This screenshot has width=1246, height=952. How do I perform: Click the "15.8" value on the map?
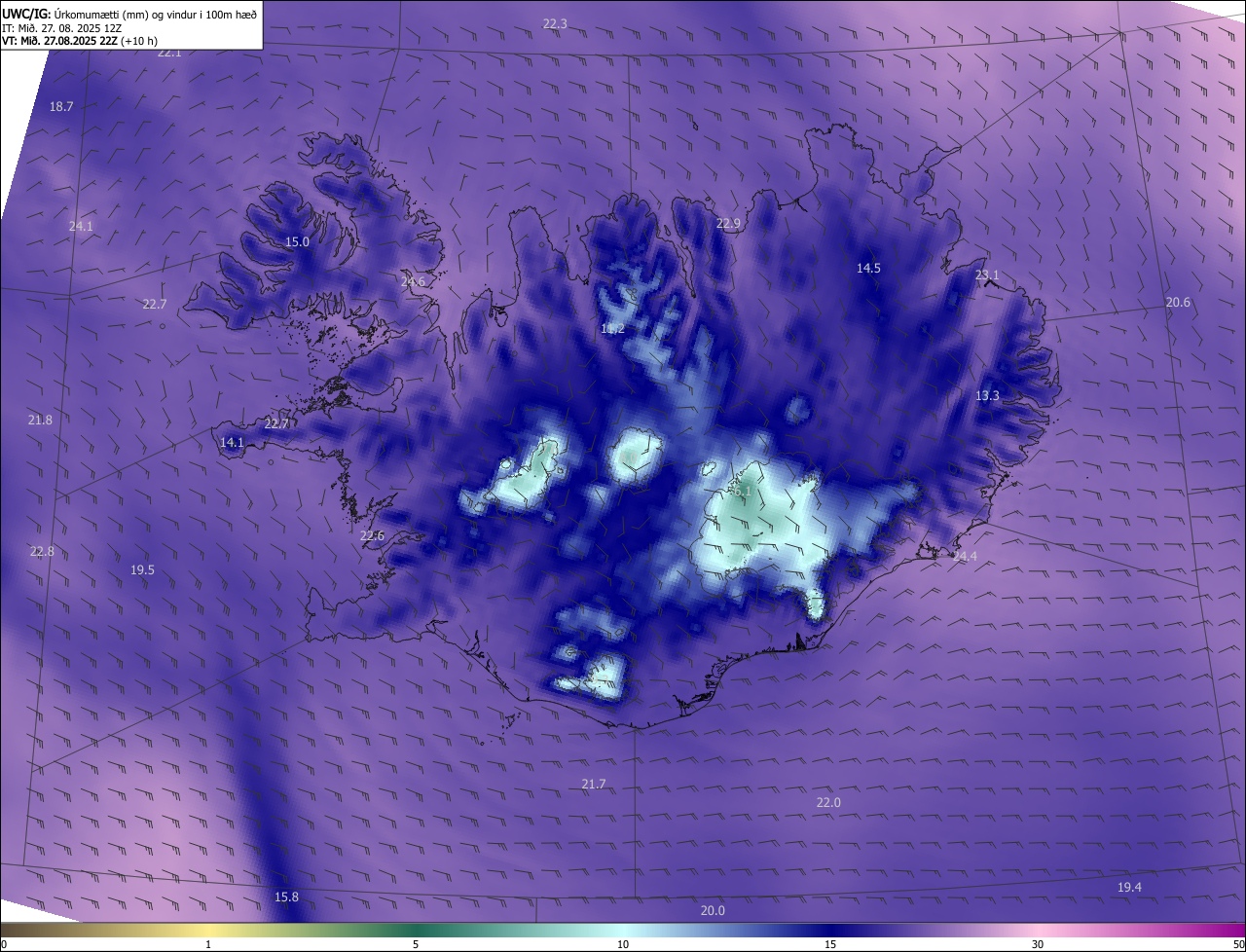tap(286, 897)
